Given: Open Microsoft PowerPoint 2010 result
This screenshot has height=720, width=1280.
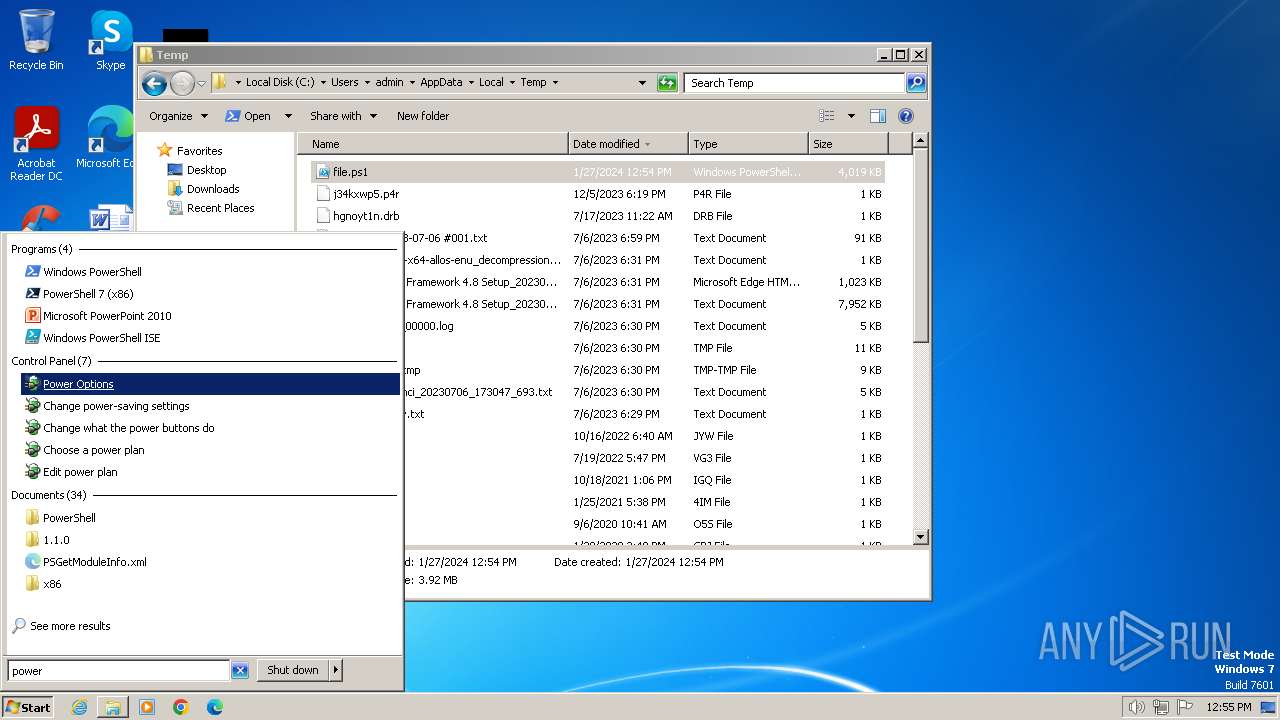Looking at the screenshot, I should click(x=107, y=316).
